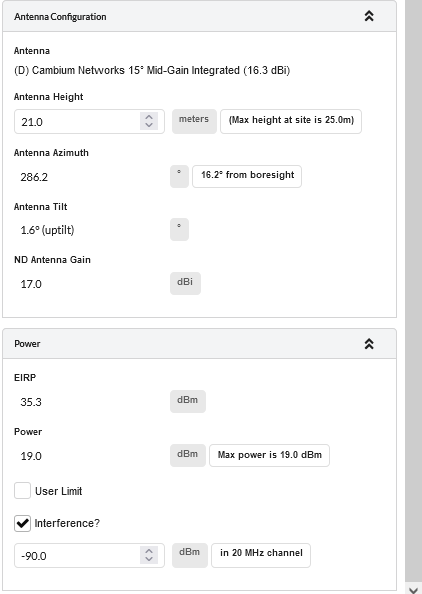Decrease interference level with down arrow
Viewport: 422px width, 594px height.
pyautogui.click(x=149, y=559)
